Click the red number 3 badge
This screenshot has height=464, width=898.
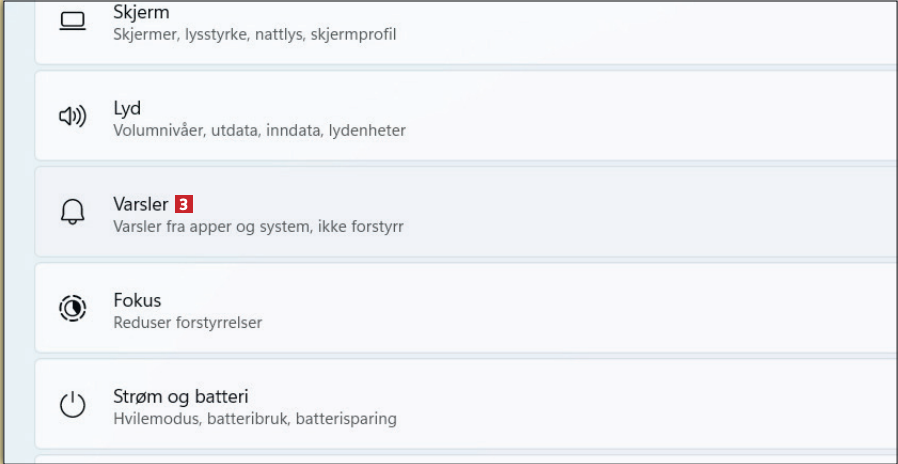[183, 204]
